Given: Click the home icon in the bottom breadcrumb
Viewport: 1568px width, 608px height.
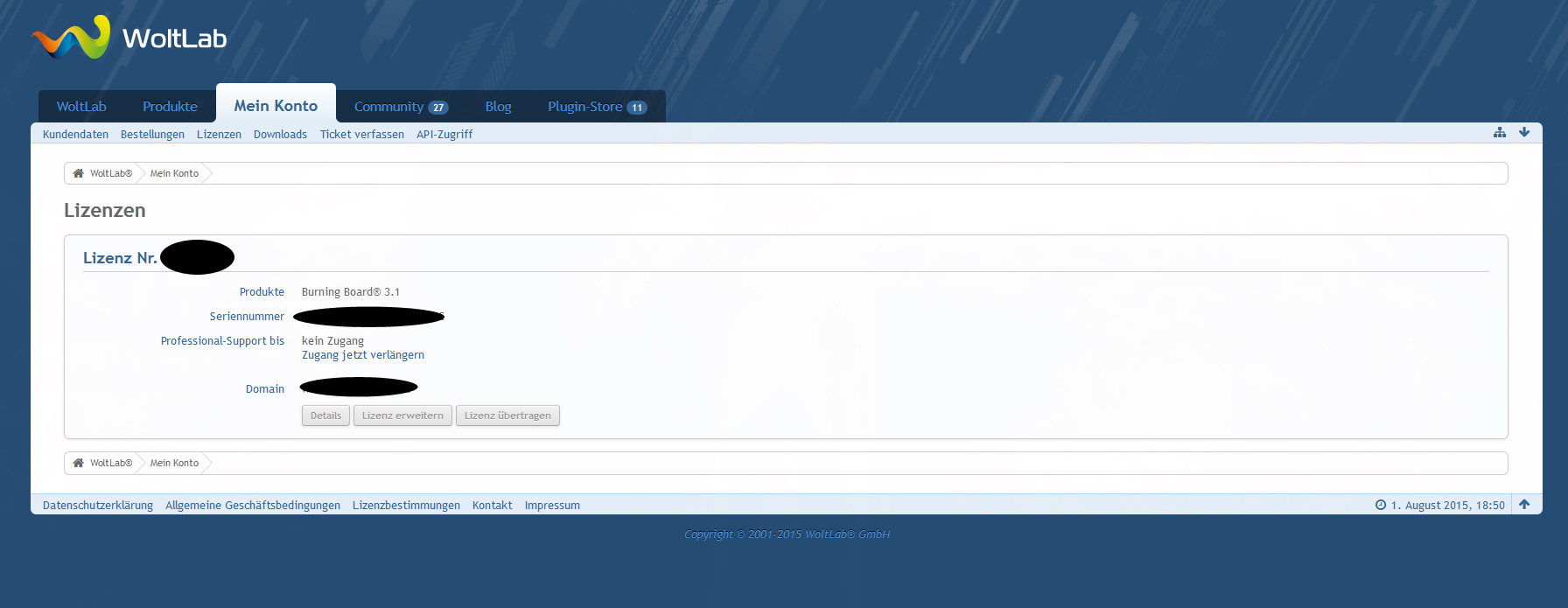Looking at the screenshot, I should [79, 463].
